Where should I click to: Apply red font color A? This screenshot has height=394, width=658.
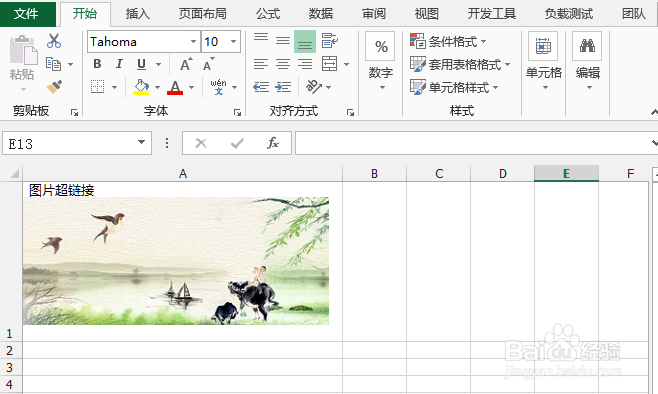pos(175,87)
